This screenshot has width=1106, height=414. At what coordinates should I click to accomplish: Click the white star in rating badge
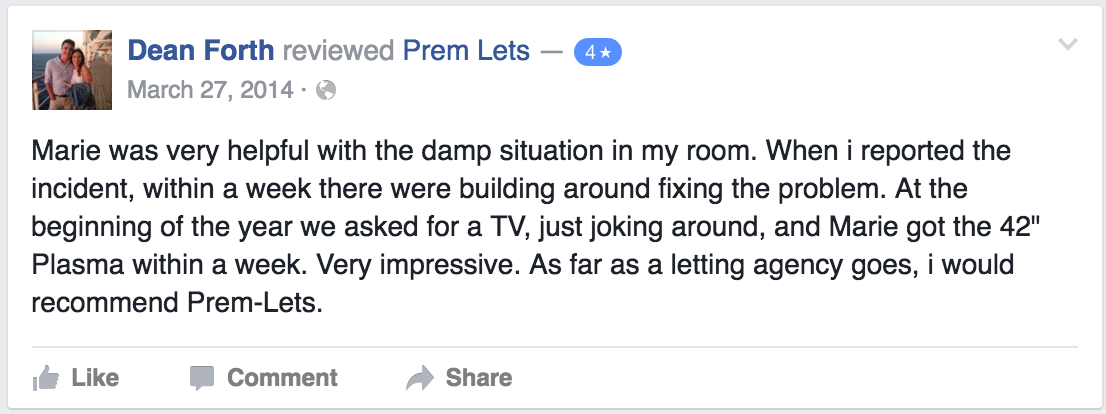pos(606,53)
